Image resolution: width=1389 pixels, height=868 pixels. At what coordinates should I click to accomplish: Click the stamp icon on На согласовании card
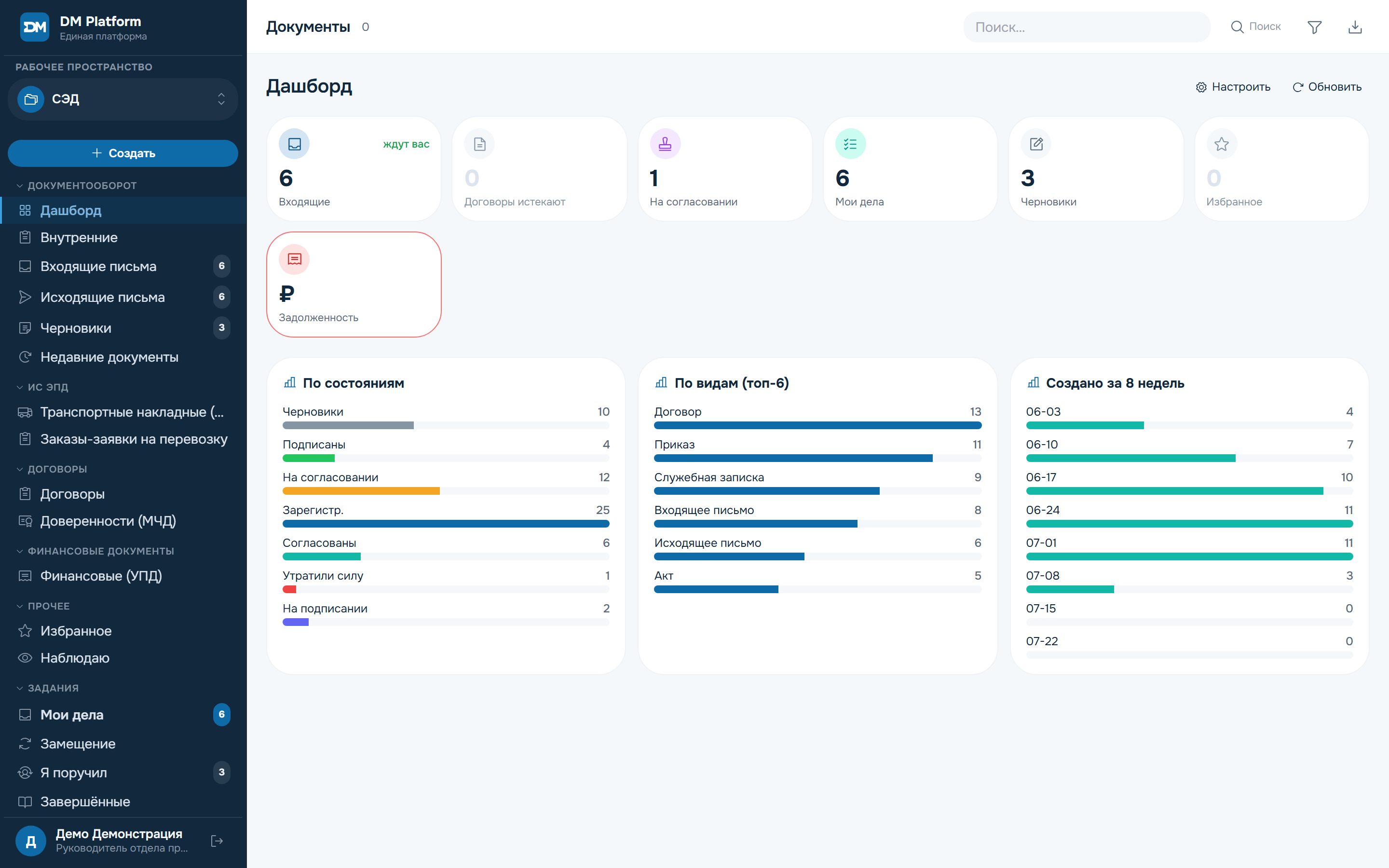click(x=665, y=144)
